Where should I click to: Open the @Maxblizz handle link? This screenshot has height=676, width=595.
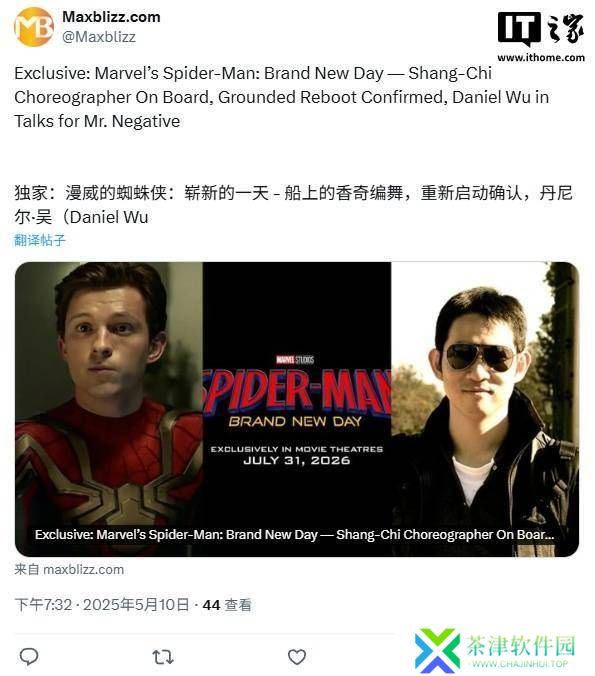click(x=99, y=37)
